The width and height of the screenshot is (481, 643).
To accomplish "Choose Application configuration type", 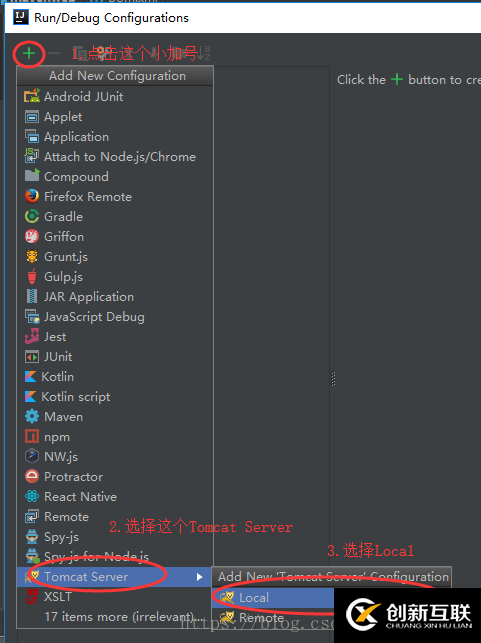I will [115, 137].
